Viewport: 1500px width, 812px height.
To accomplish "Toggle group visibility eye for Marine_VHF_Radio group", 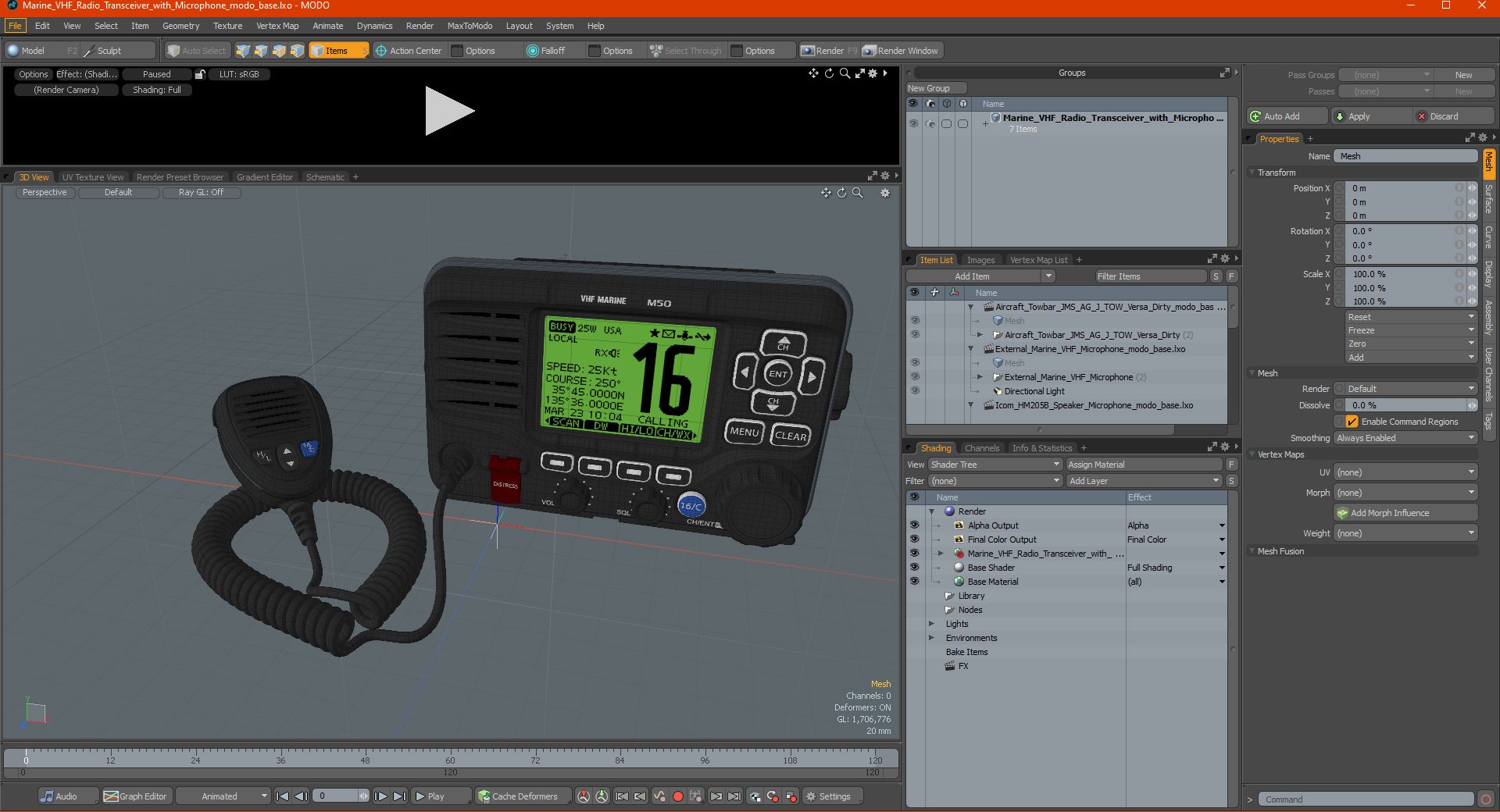I will [x=913, y=123].
